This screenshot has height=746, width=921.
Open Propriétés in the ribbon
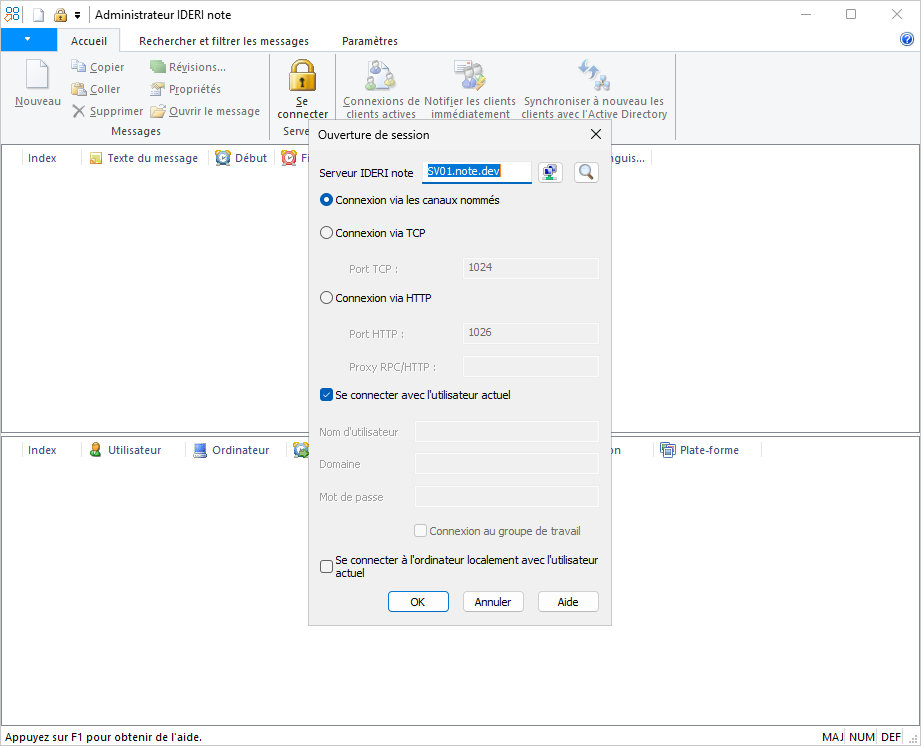185,89
